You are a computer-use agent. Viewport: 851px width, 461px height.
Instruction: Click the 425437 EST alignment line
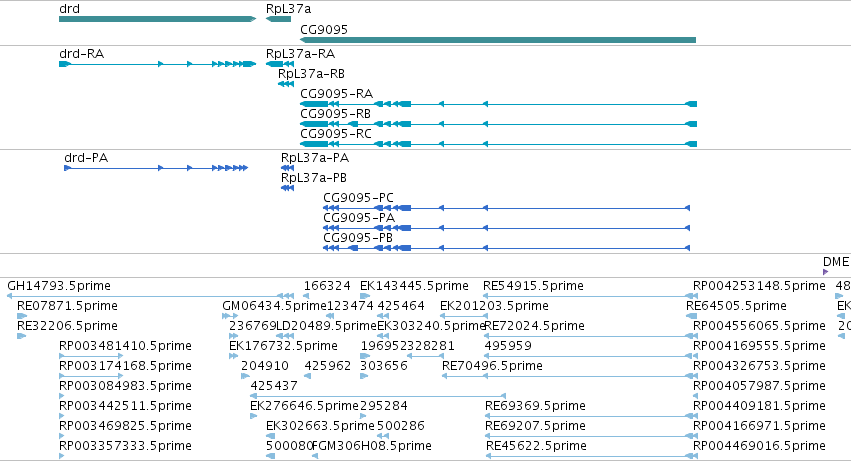(x=378, y=396)
